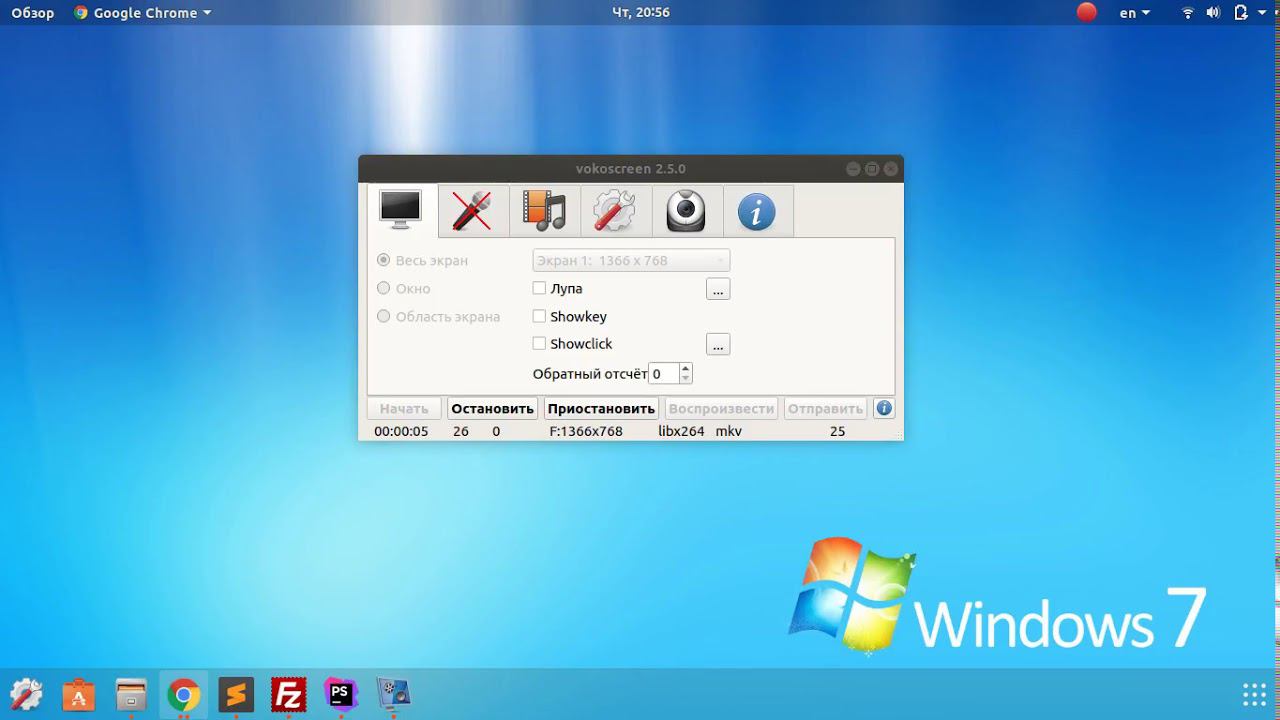Pause recording with the Приостановить button

[601, 408]
